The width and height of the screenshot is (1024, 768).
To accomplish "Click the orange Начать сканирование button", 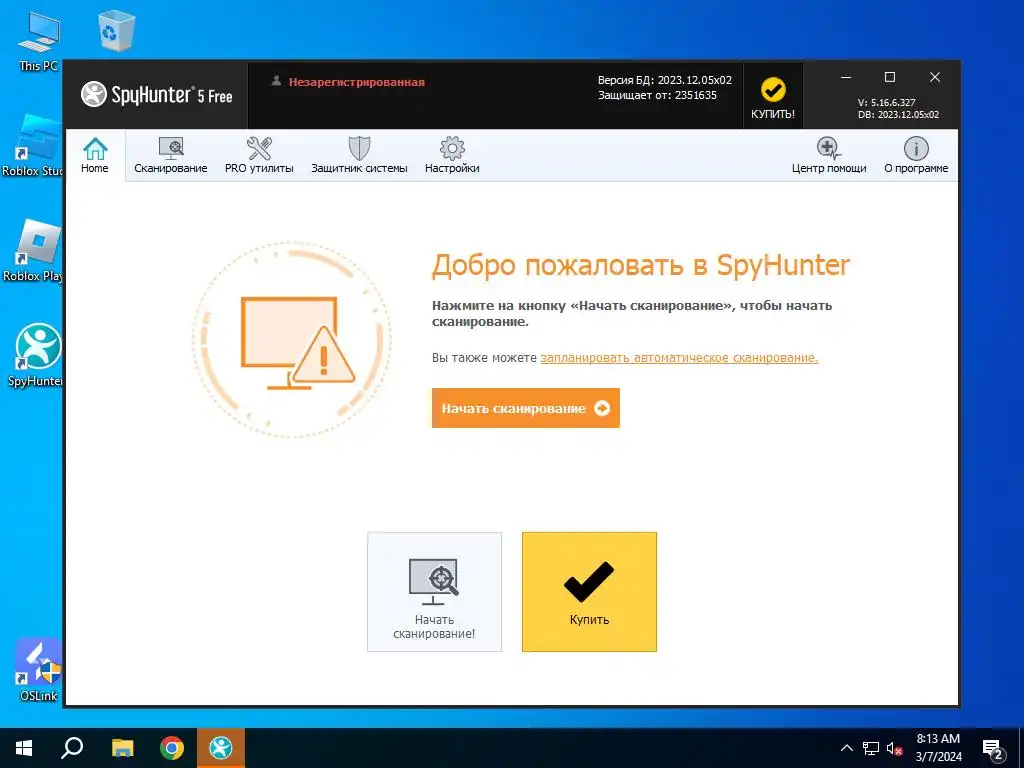I will (526, 408).
